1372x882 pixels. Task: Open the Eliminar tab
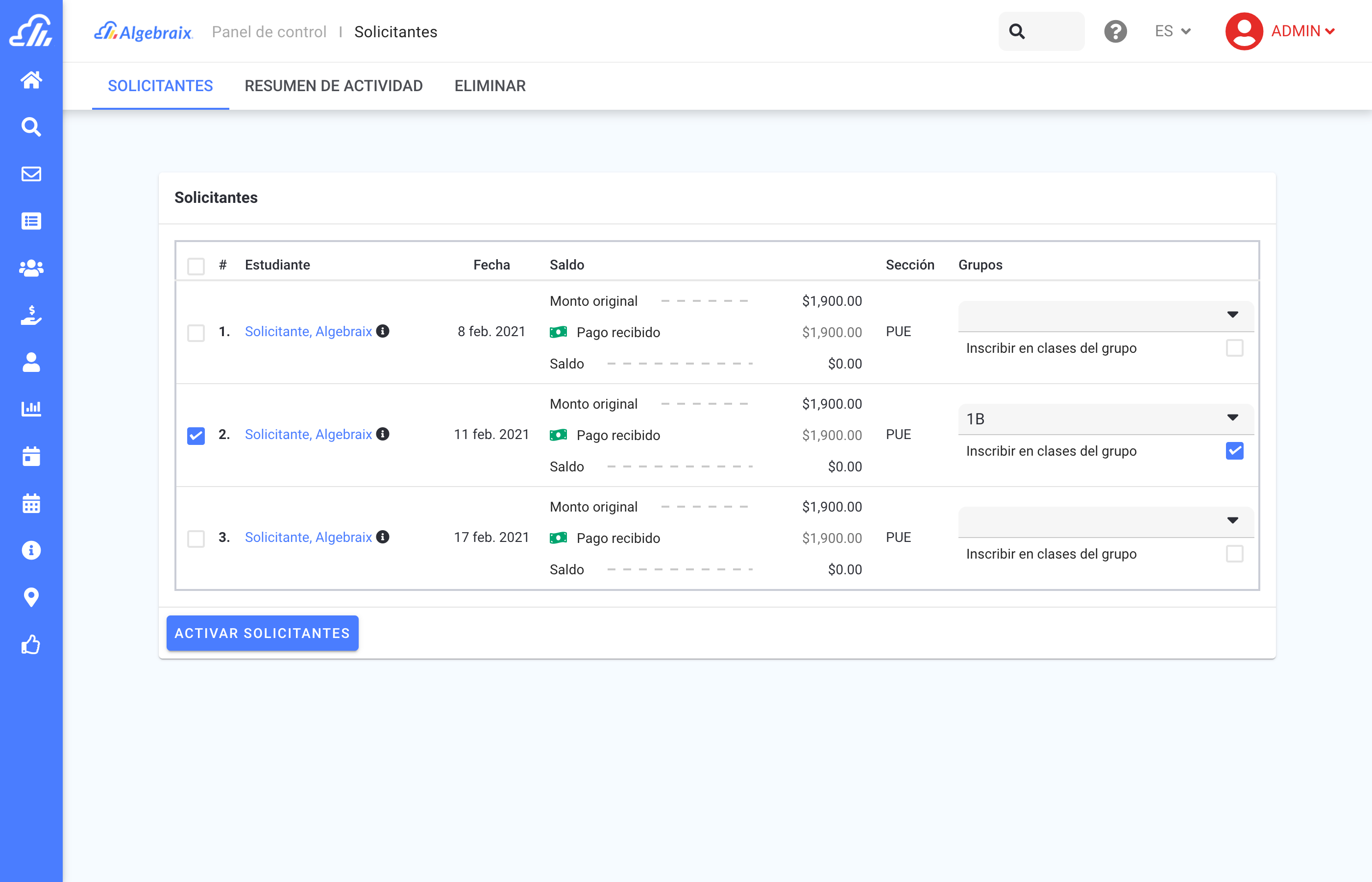[x=490, y=86]
